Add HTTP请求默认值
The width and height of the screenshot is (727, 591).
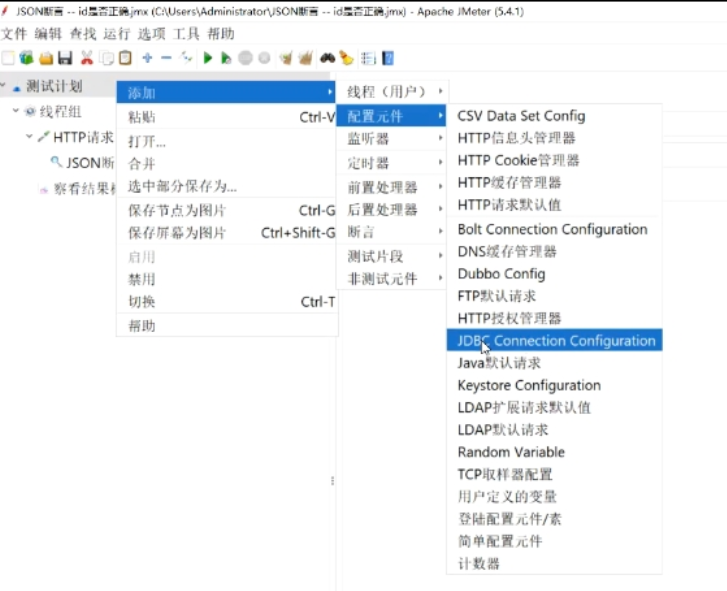pyautogui.click(x=554, y=205)
